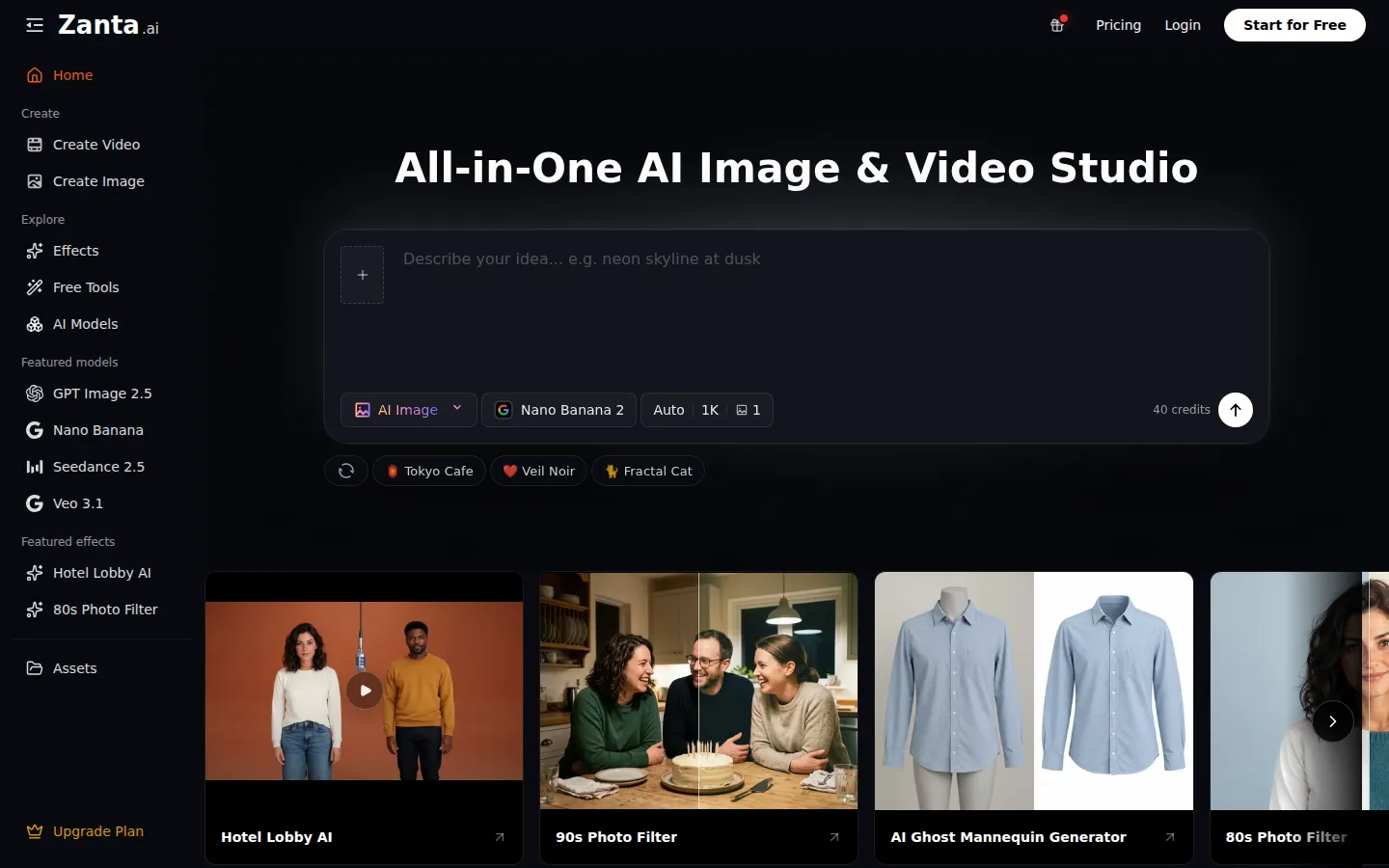Open the AI Image mode dropdown
The image size is (1389, 868).
point(409,410)
